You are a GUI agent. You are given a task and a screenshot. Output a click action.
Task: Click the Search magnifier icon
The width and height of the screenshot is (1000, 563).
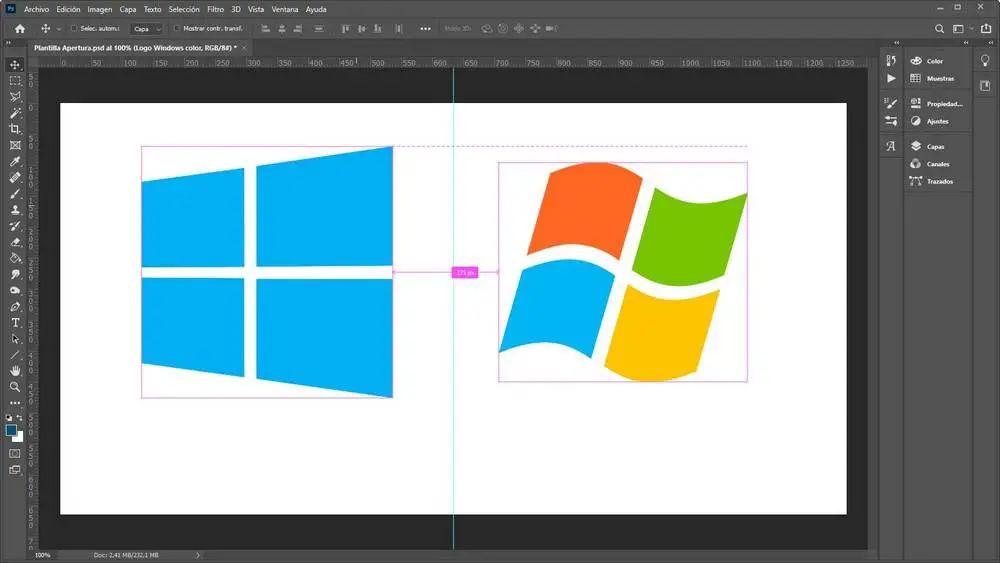[939, 29]
